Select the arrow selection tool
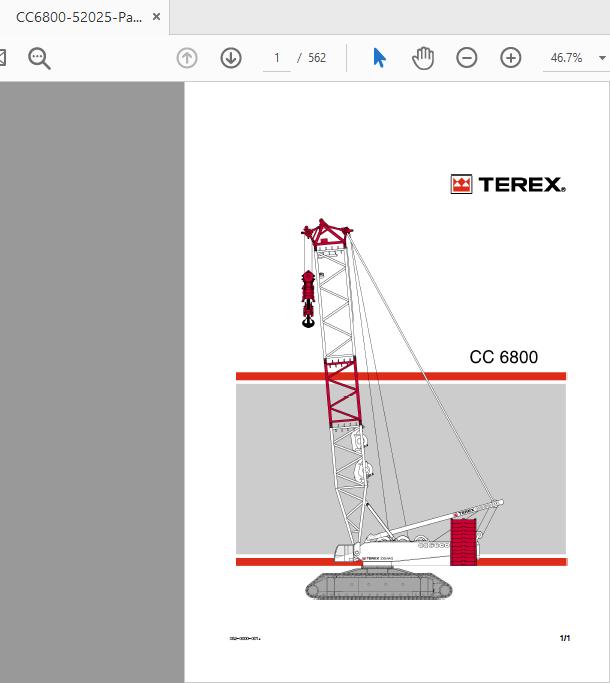Viewport: 610px width, 683px height. point(379,58)
